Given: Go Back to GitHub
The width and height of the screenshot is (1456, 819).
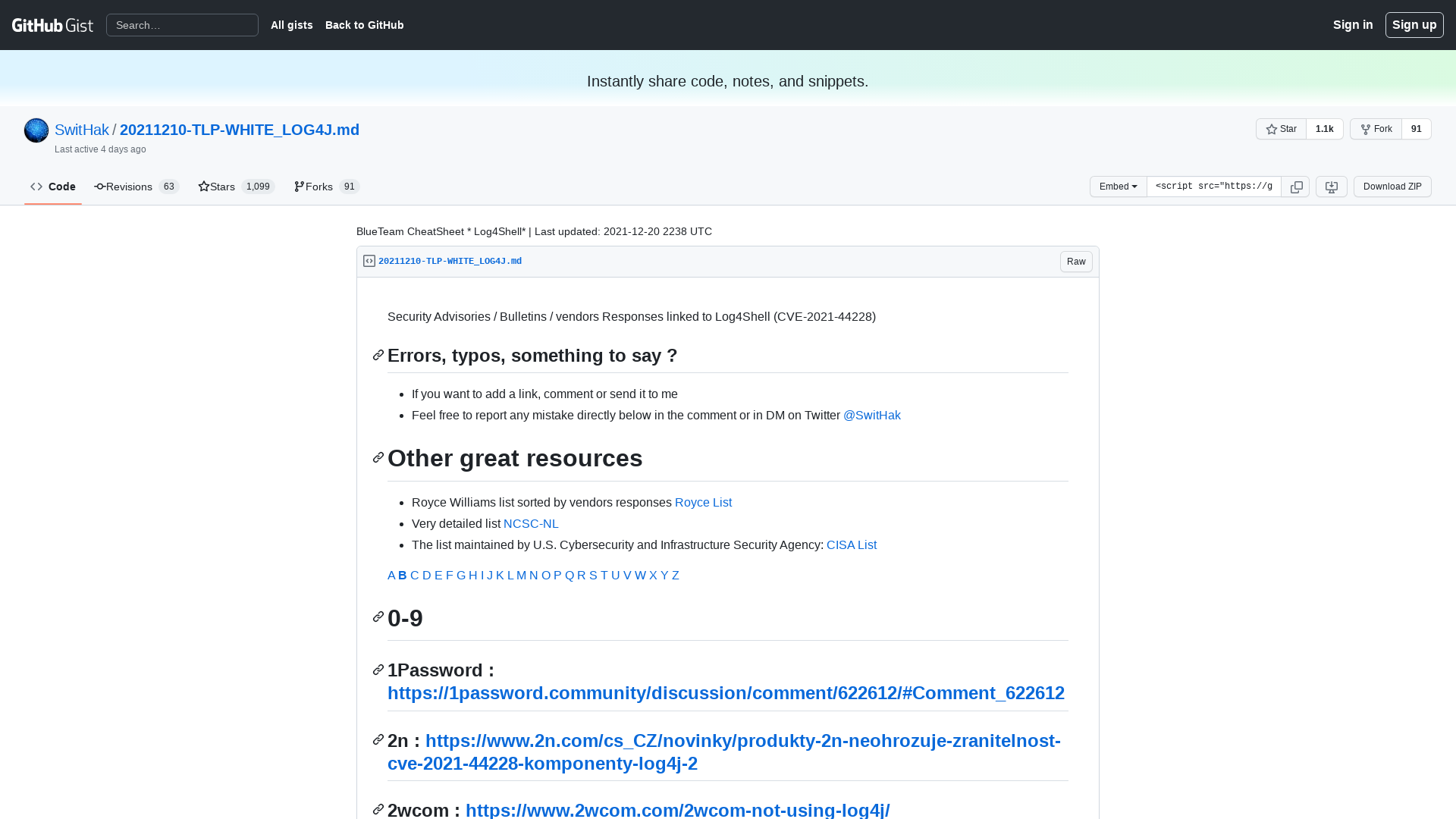Looking at the screenshot, I should [x=365, y=25].
